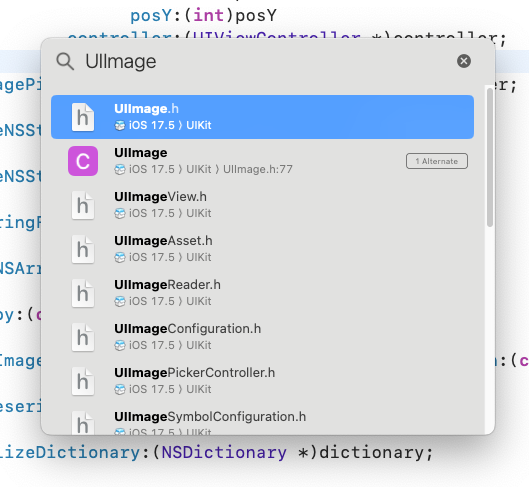Screen dimensions: 529x487
Task: Click the UIImageReader.h header file icon
Action: coord(83,293)
